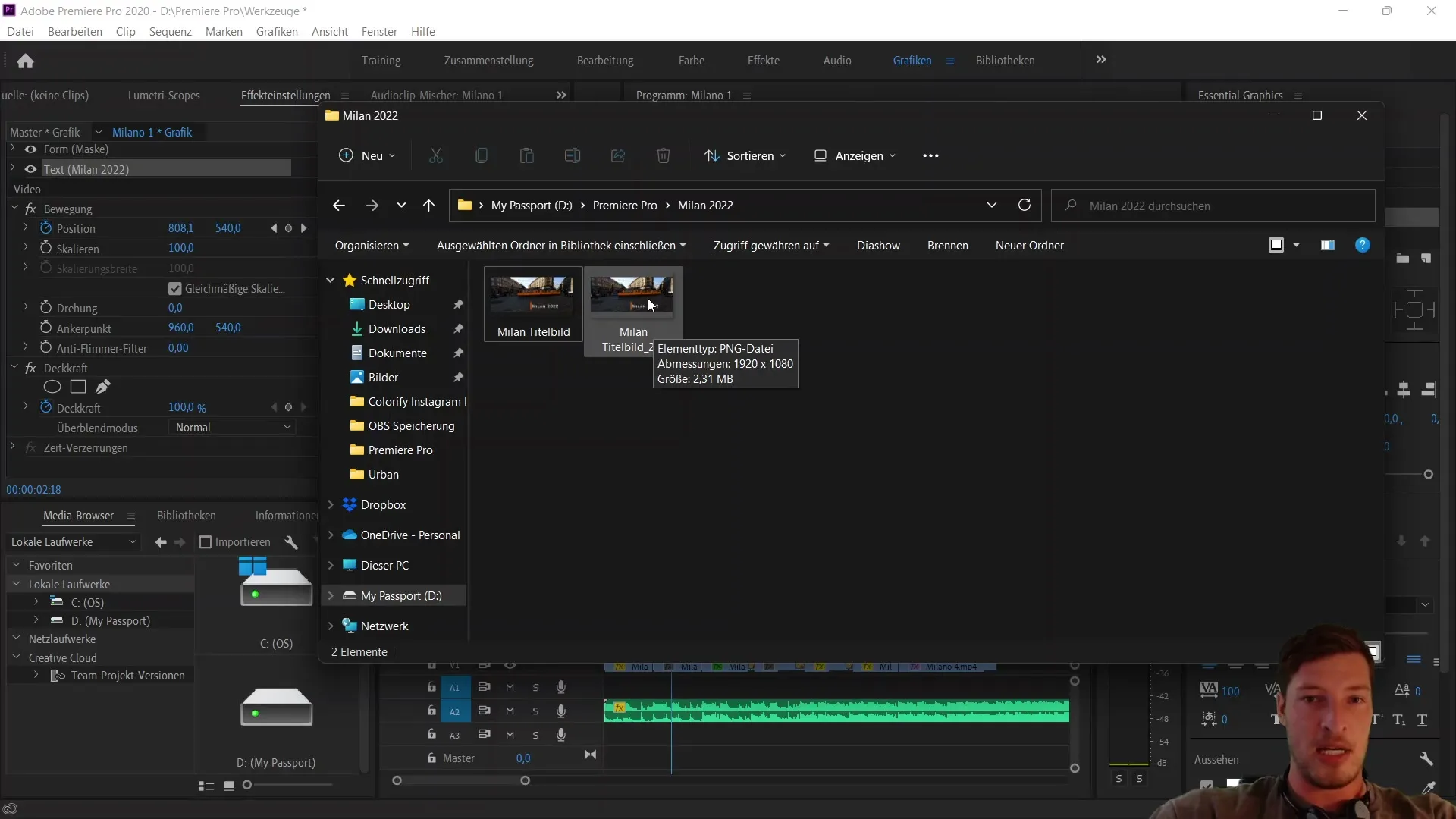Click the Copy icon in Explorer toolbar
The width and height of the screenshot is (1456, 819).
(481, 155)
